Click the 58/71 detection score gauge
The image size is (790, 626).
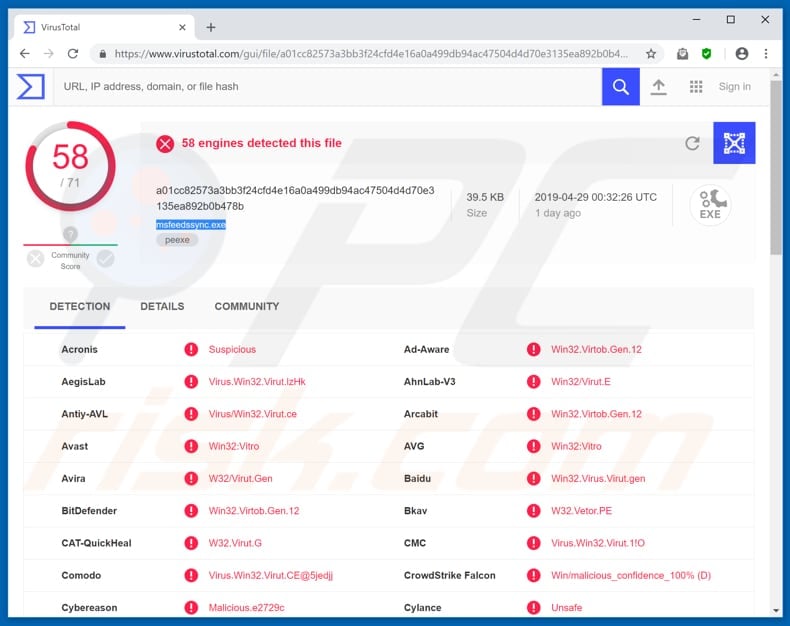71,166
